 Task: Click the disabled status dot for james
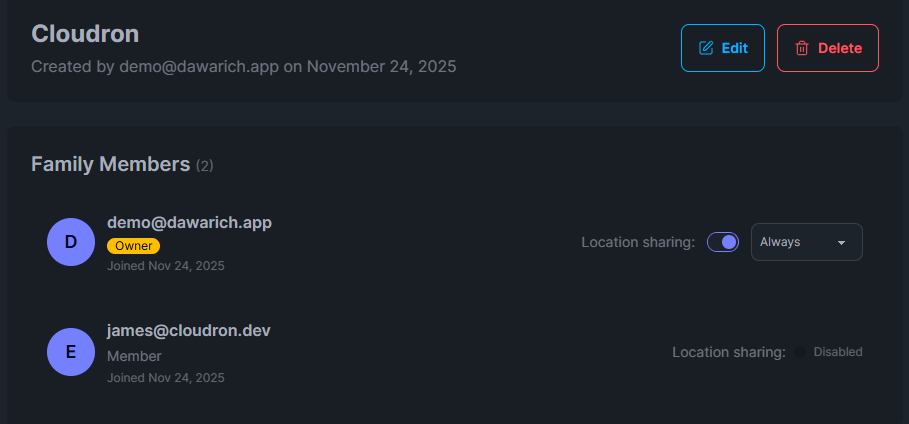[x=800, y=352]
